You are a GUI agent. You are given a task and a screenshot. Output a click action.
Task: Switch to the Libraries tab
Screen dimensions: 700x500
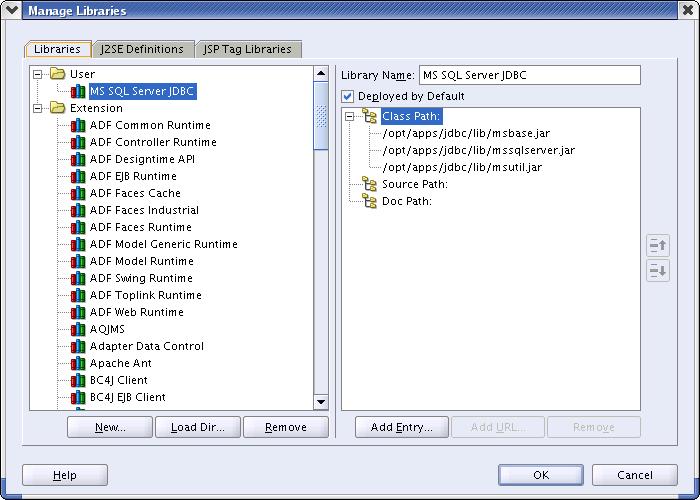tap(58, 49)
